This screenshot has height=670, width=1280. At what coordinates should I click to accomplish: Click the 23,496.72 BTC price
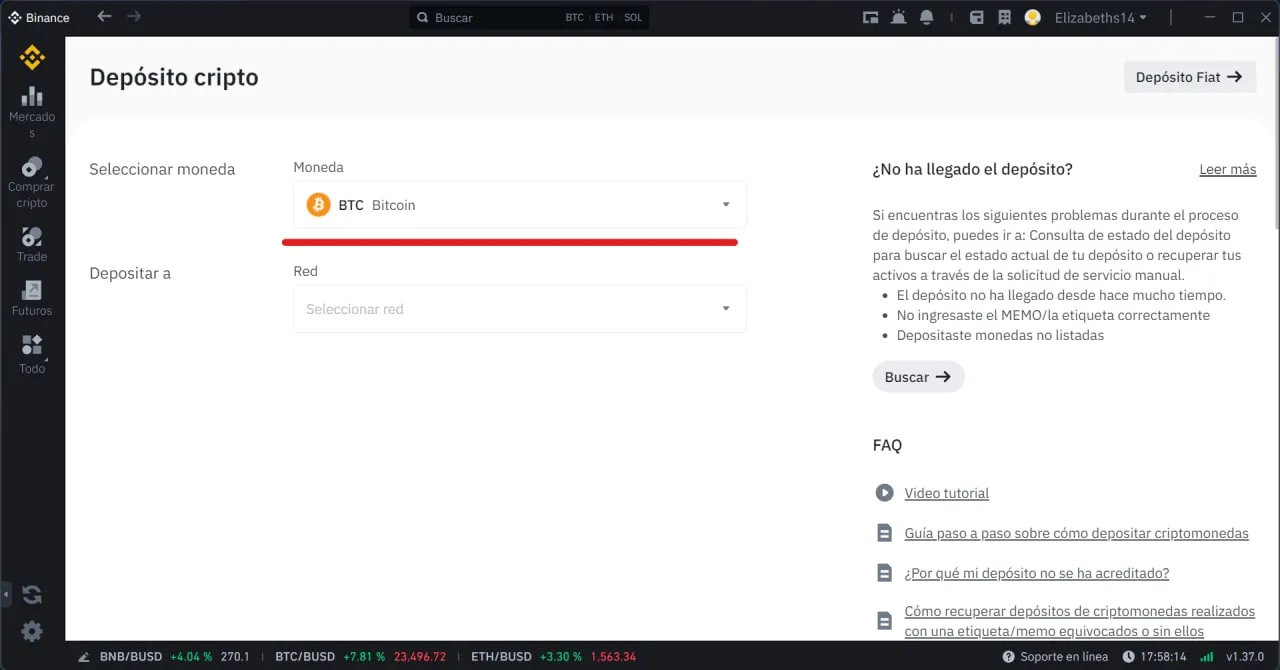(x=420, y=657)
